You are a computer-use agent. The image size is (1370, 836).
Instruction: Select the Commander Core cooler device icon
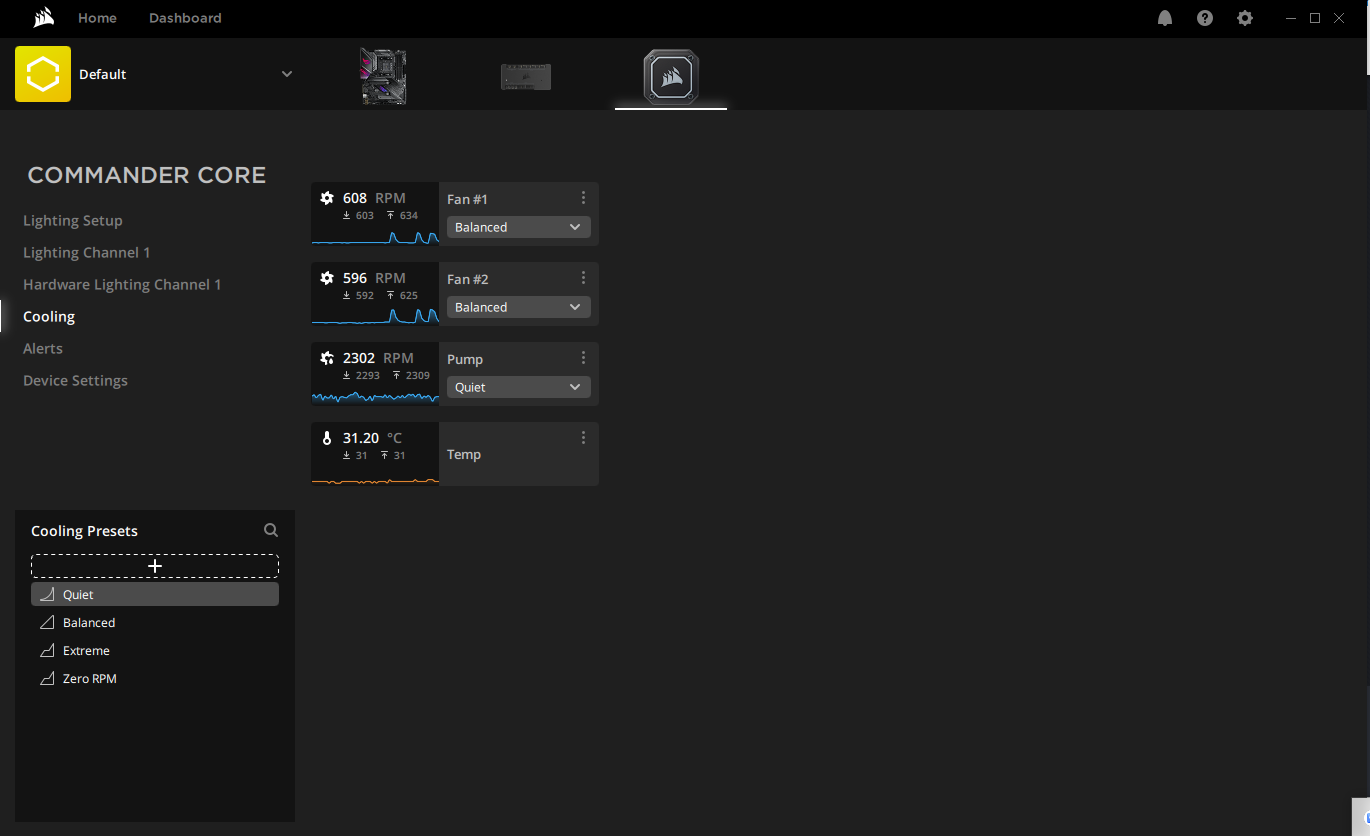(671, 77)
